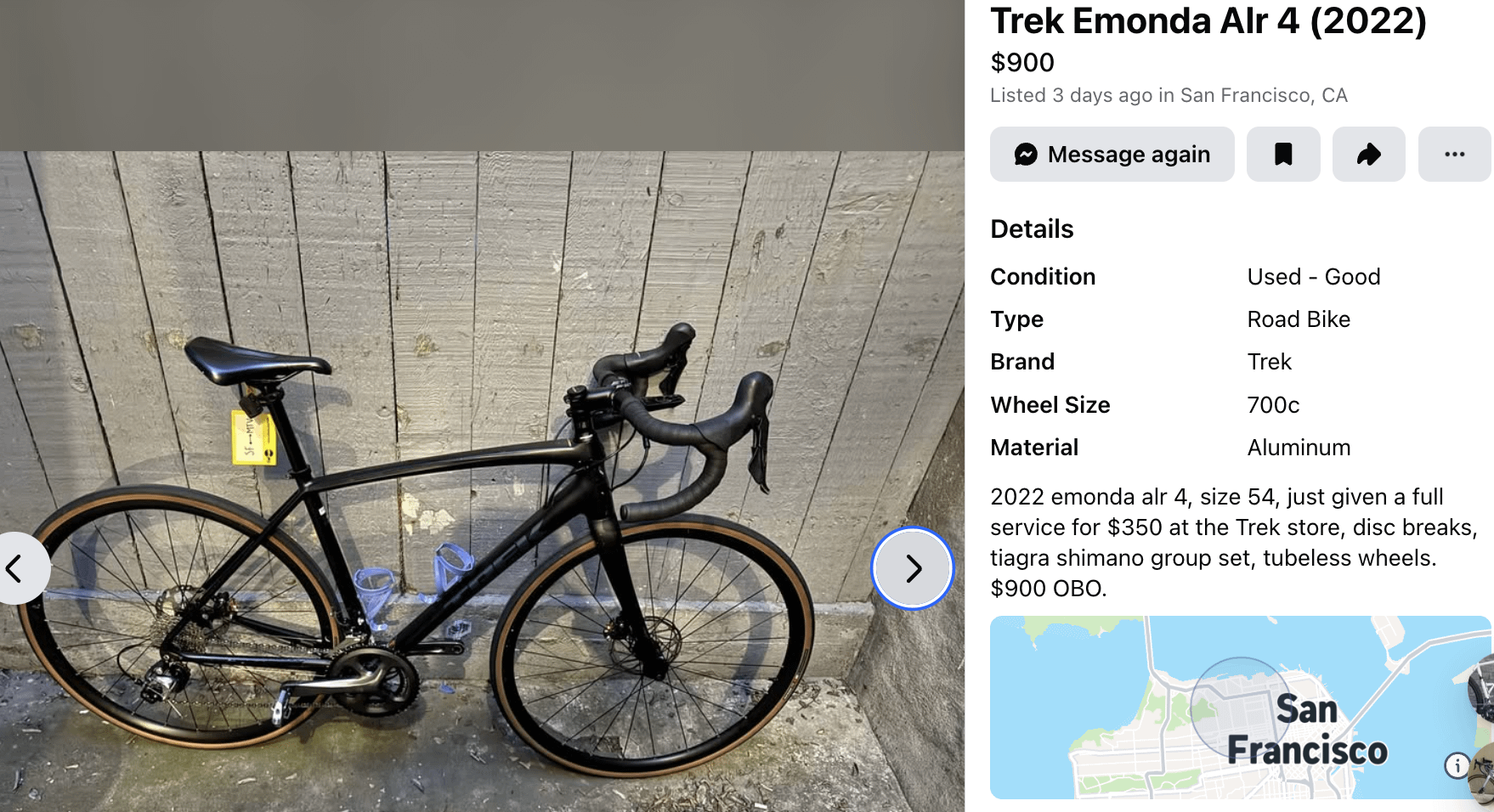Click the "Aluminum" material value

(1299, 448)
